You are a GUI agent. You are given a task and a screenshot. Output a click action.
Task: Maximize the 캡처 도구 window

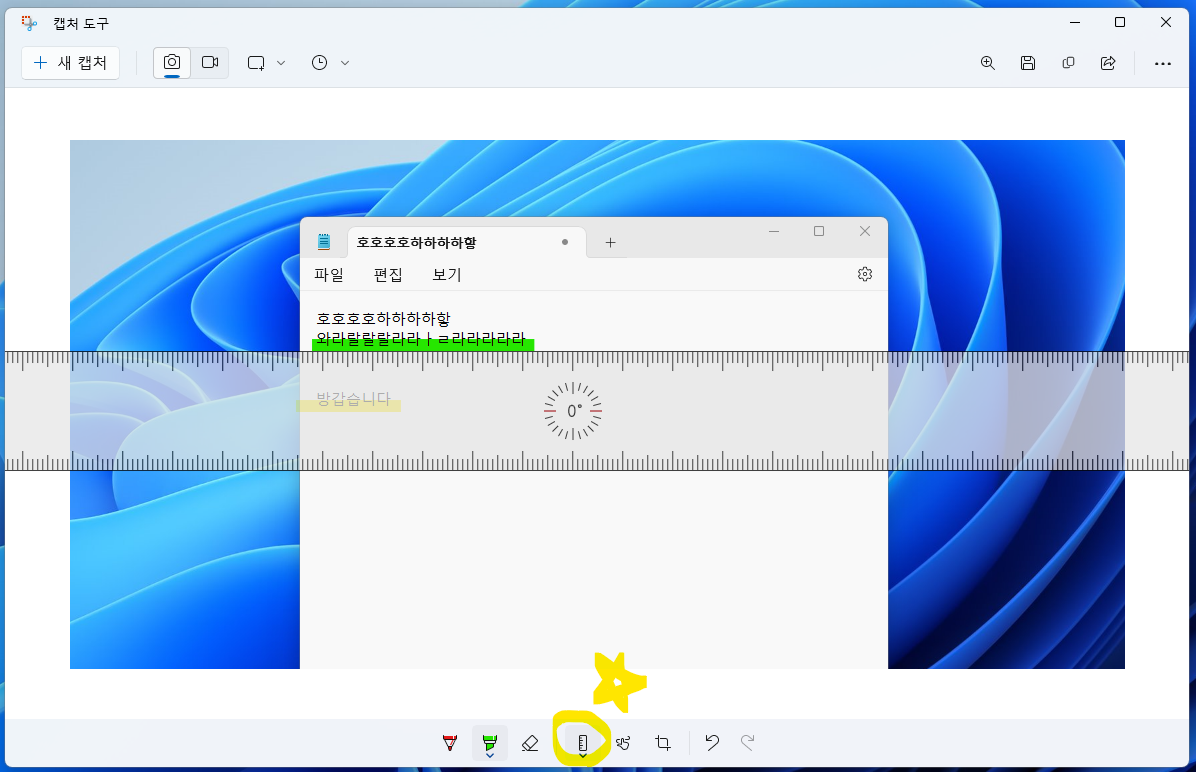(x=1120, y=22)
